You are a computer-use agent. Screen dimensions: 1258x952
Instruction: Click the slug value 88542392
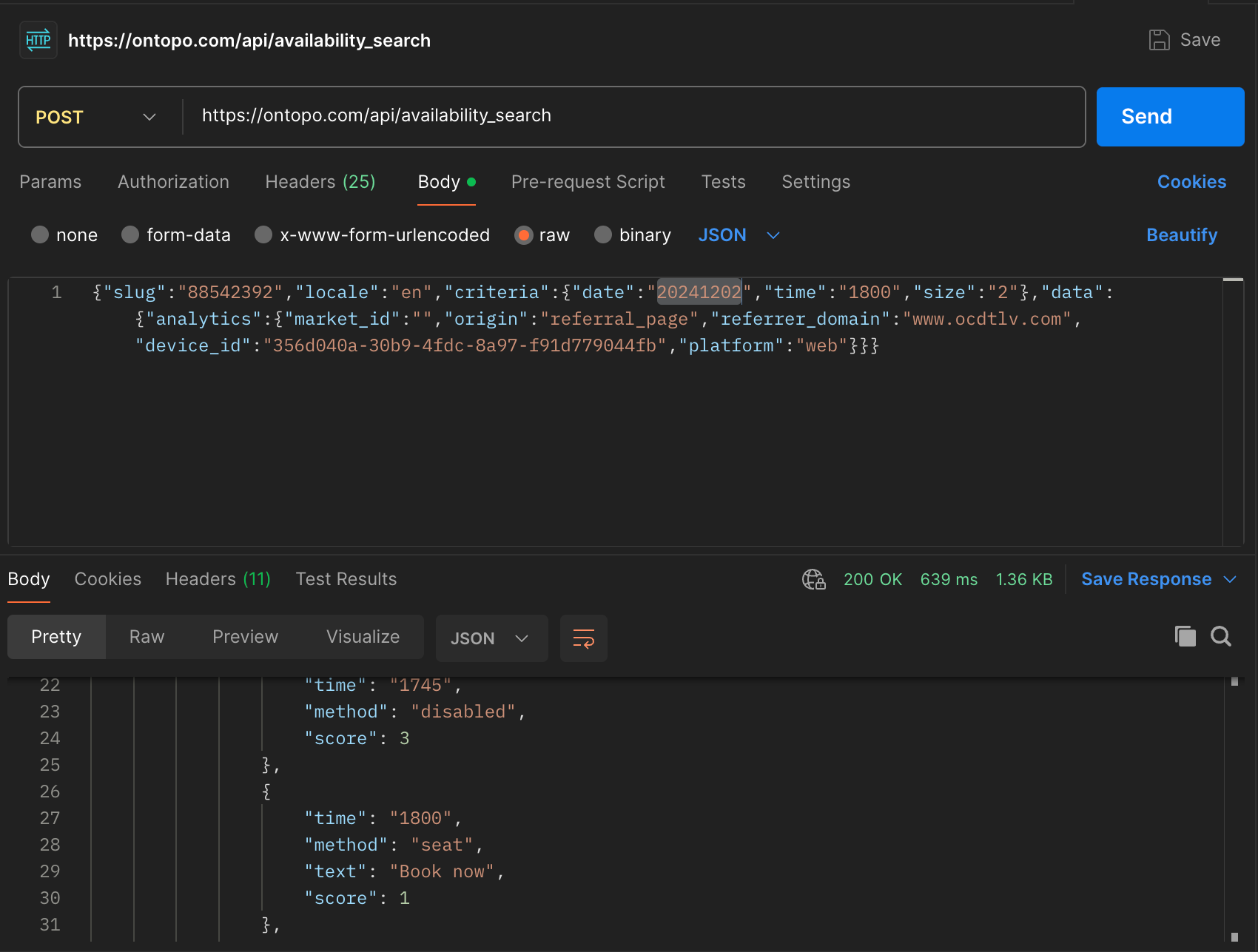click(x=230, y=292)
